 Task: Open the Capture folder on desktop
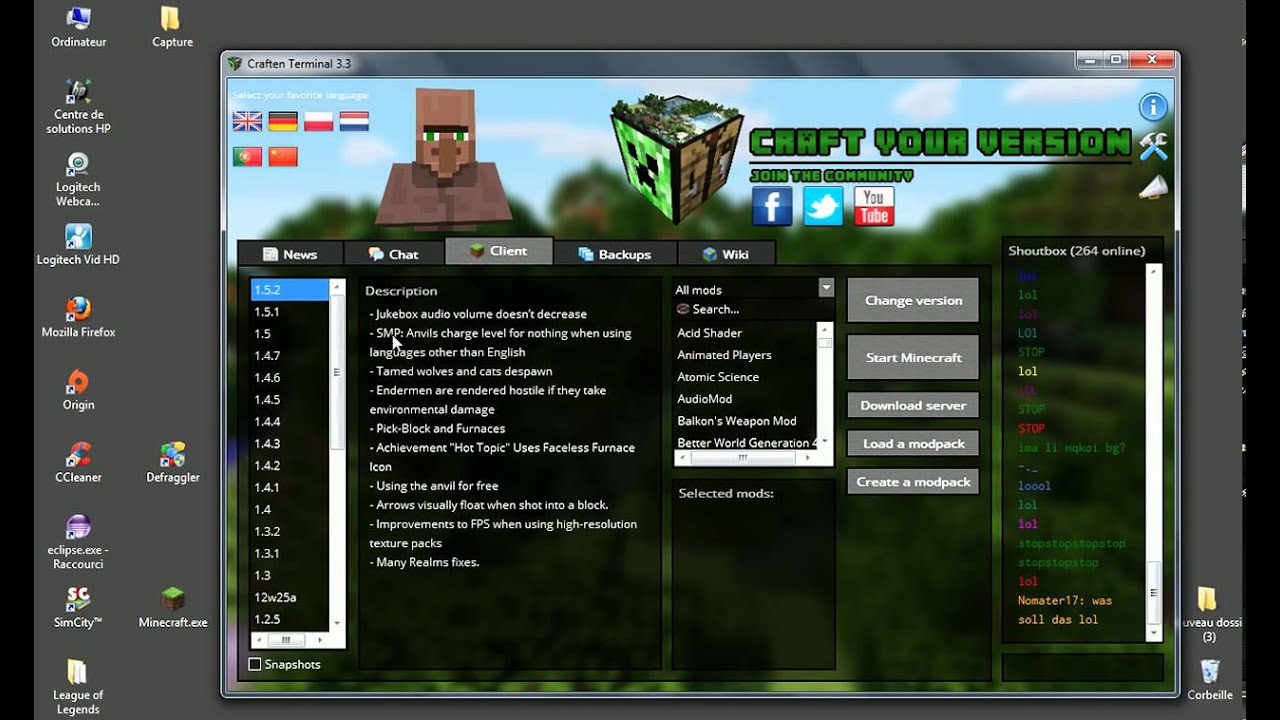pyautogui.click(x=172, y=27)
